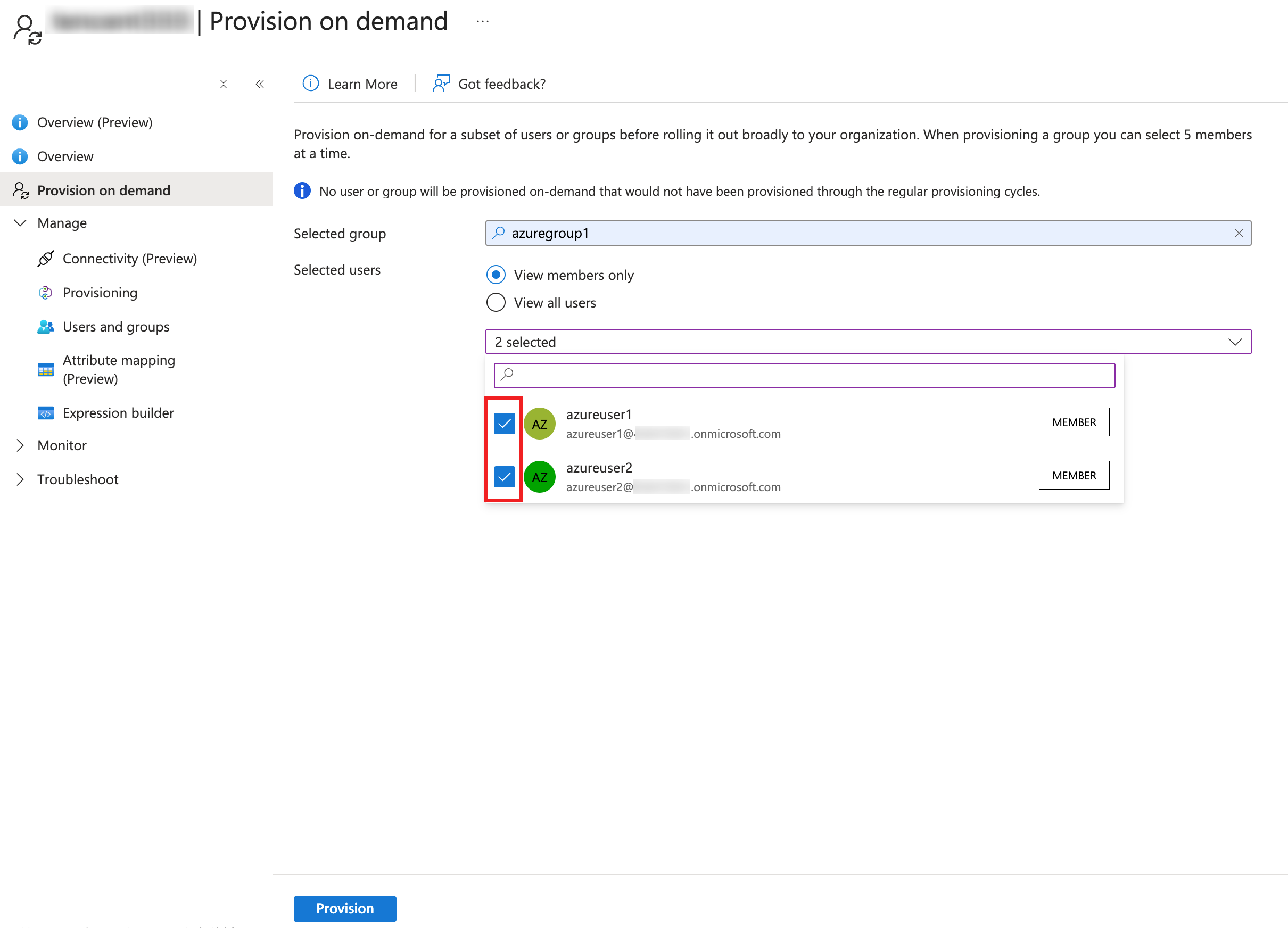The image size is (1288, 928).
Task: Expand the Monitor section
Action: [20, 445]
